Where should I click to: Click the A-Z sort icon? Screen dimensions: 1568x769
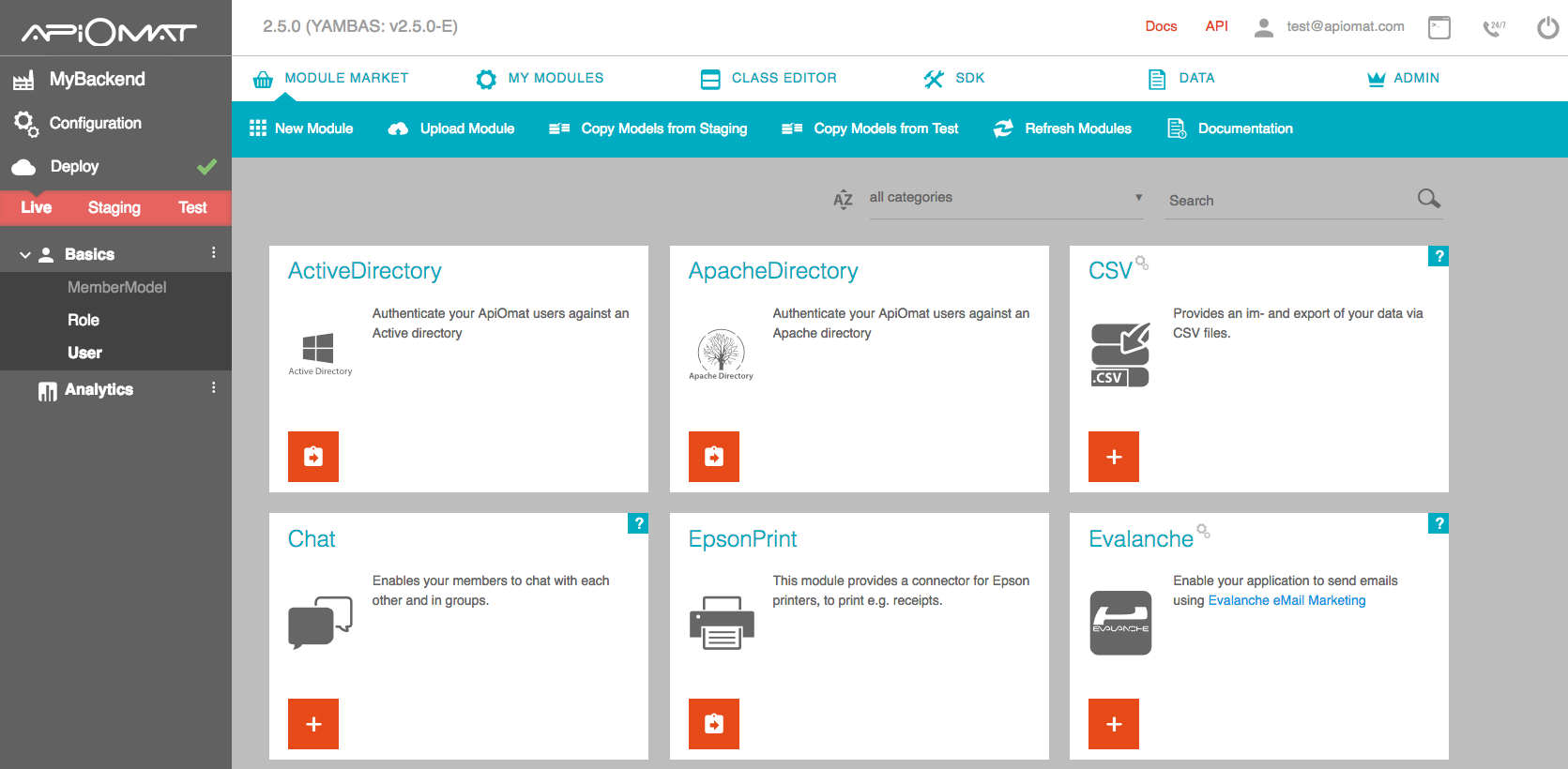(x=843, y=199)
